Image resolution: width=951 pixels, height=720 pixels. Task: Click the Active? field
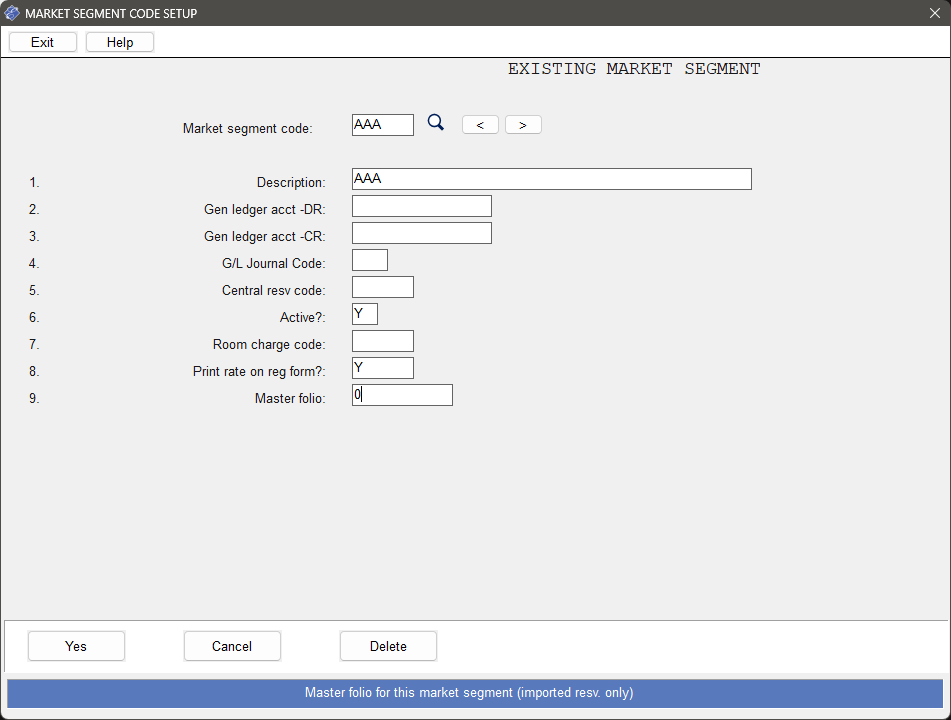365,314
